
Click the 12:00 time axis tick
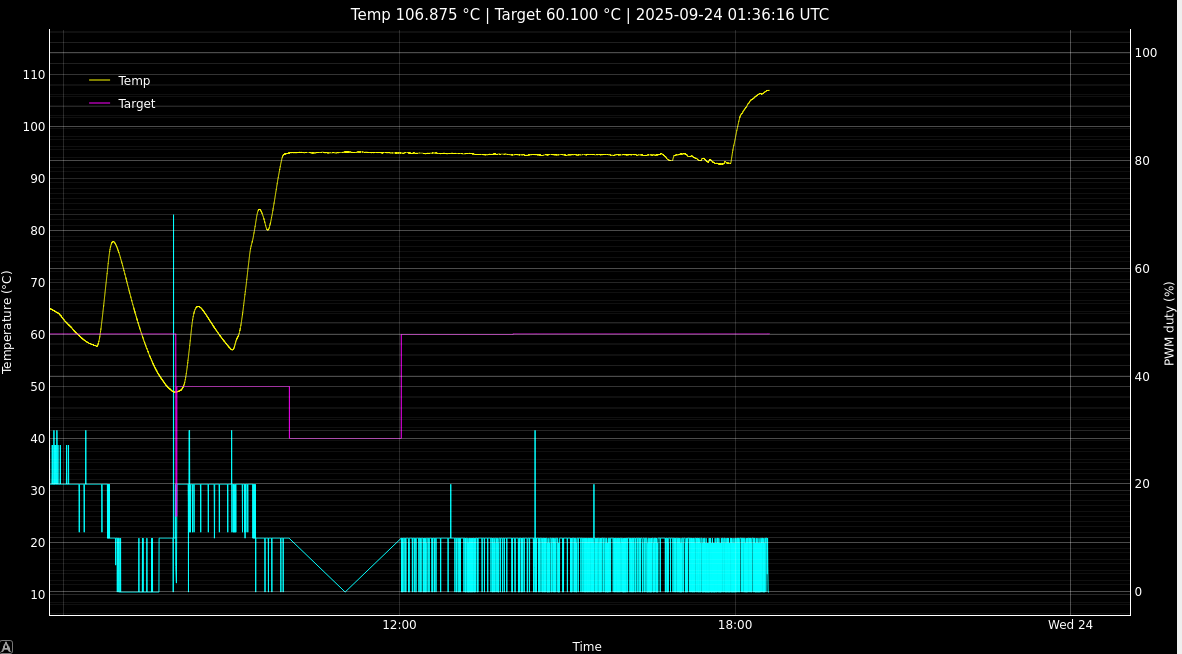400,625
